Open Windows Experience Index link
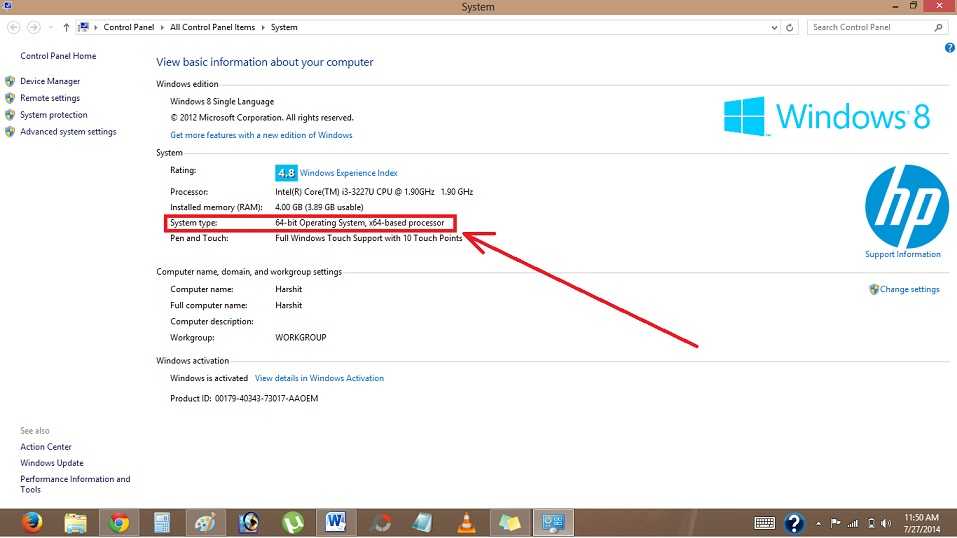 coord(348,173)
